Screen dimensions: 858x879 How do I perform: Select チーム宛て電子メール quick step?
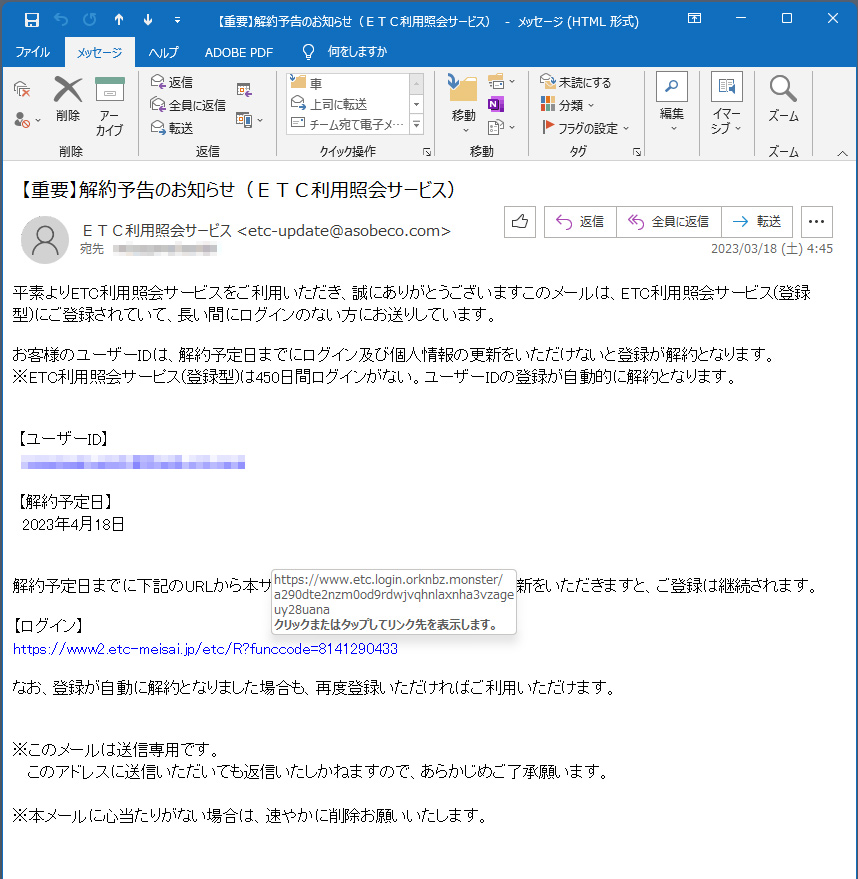coord(349,124)
